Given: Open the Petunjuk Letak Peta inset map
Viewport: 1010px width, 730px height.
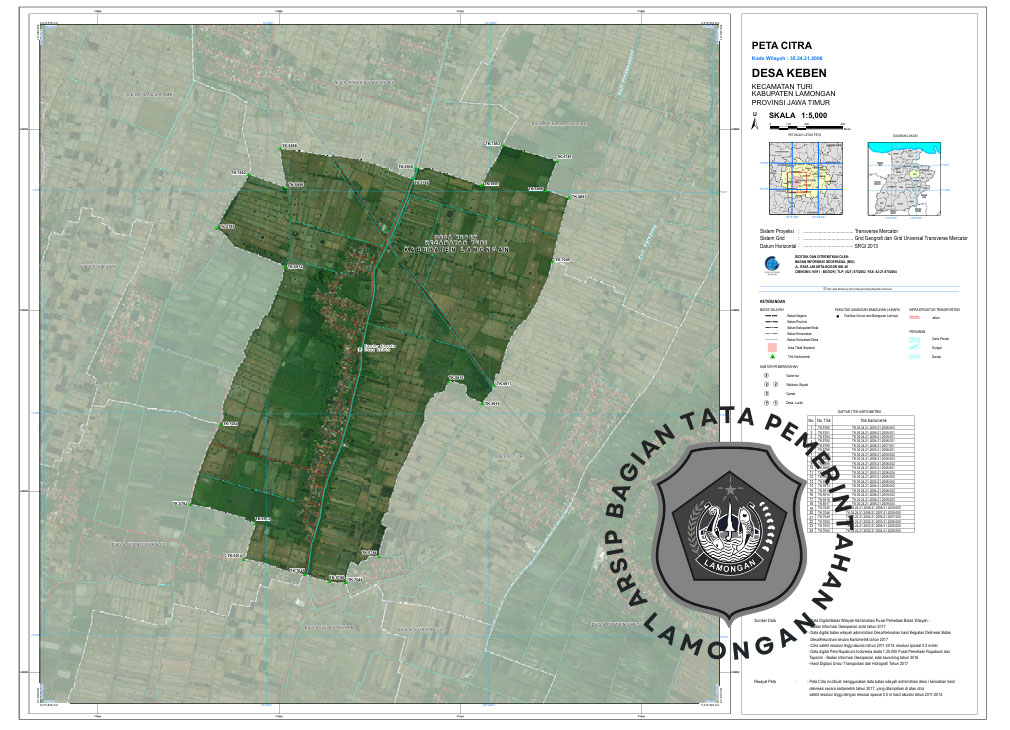Looking at the screenshot, I should click(x=803, y=178).
